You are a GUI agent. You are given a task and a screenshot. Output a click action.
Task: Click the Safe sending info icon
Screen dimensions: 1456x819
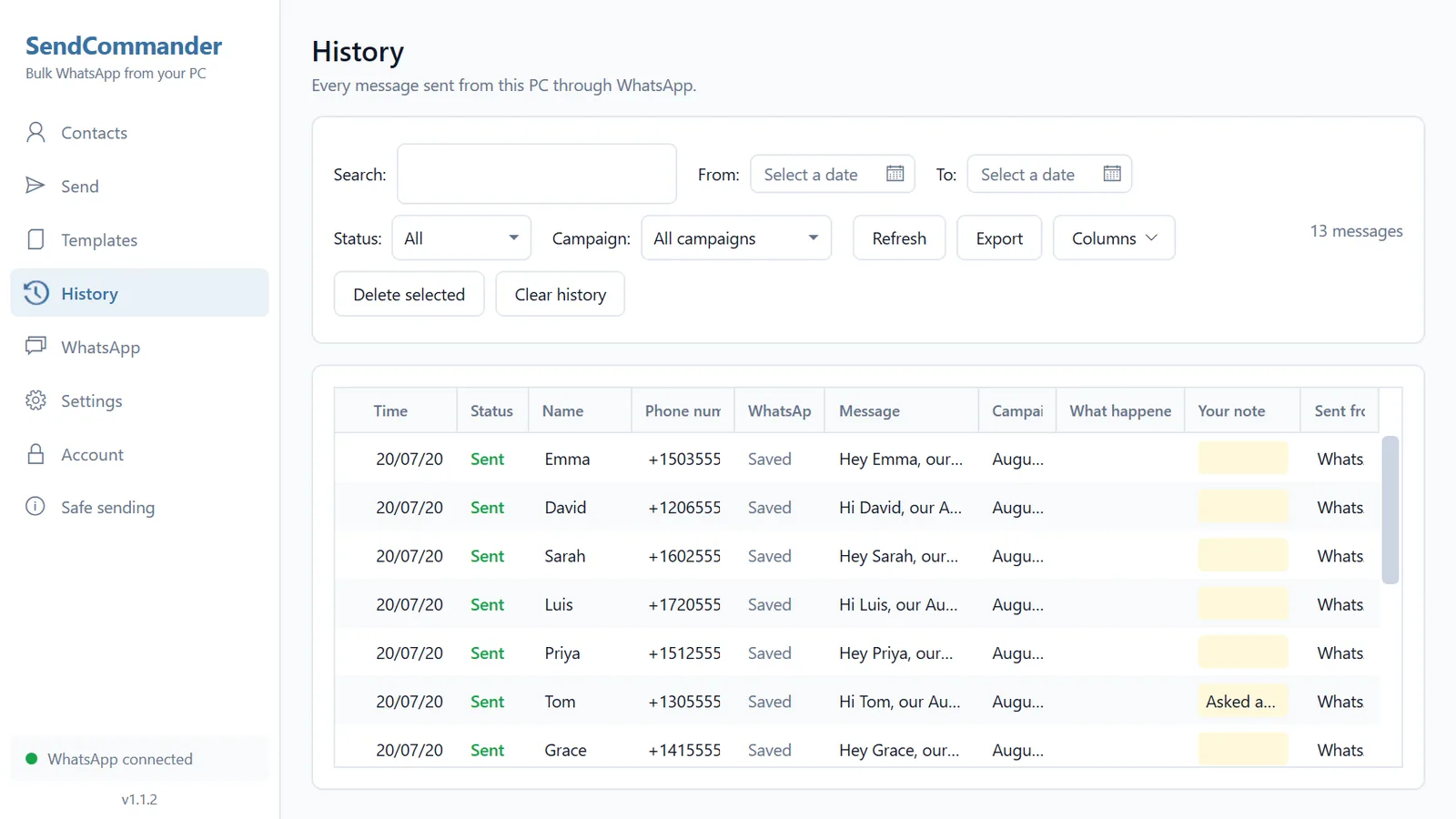coord(35,507)
